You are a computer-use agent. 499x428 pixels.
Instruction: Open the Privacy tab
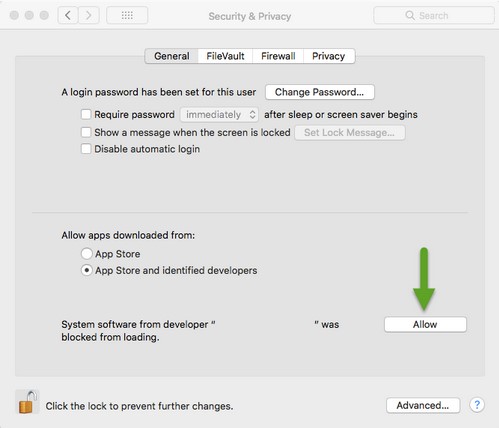(x=329, y=56)
